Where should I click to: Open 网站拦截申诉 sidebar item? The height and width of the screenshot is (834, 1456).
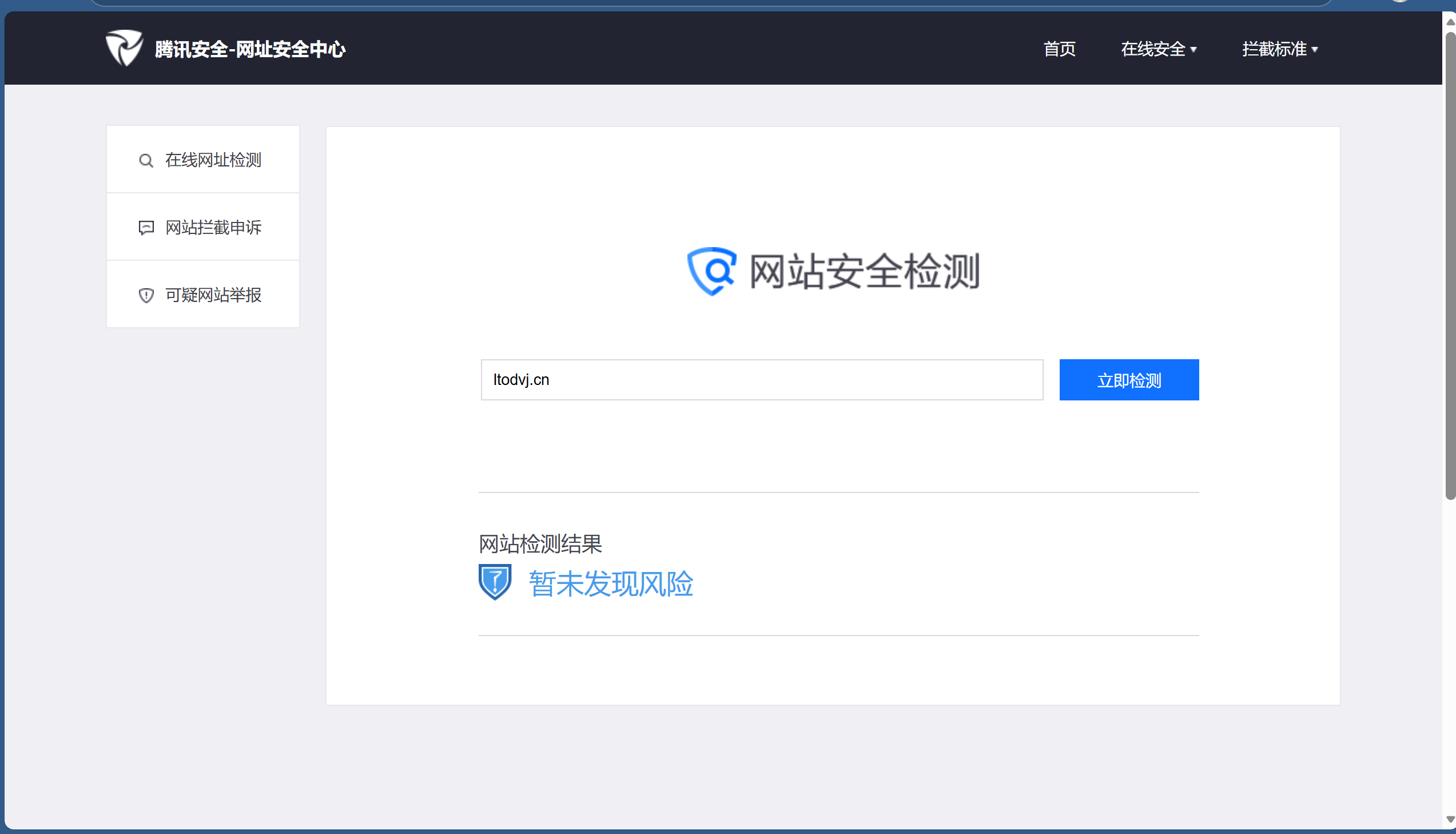[213, 228]
